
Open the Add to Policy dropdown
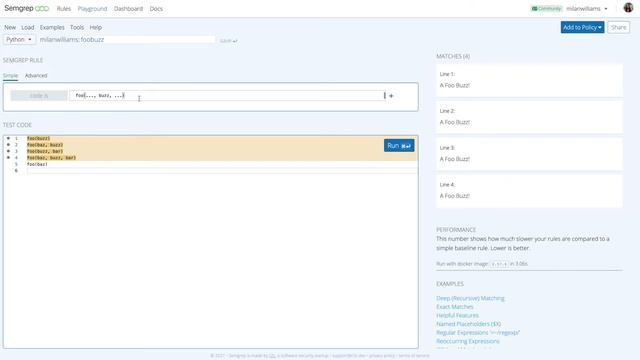(582, 27)
